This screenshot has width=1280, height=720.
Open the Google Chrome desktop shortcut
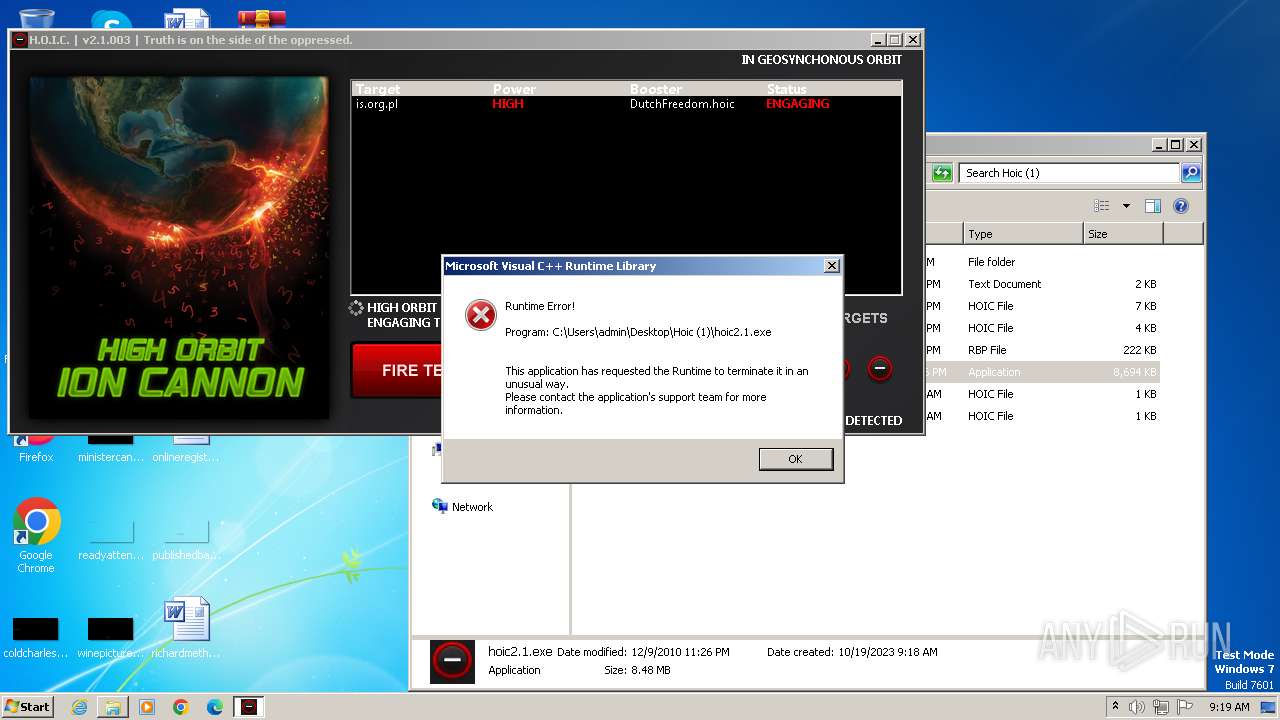pyautogui.click(x=36, y=536)
